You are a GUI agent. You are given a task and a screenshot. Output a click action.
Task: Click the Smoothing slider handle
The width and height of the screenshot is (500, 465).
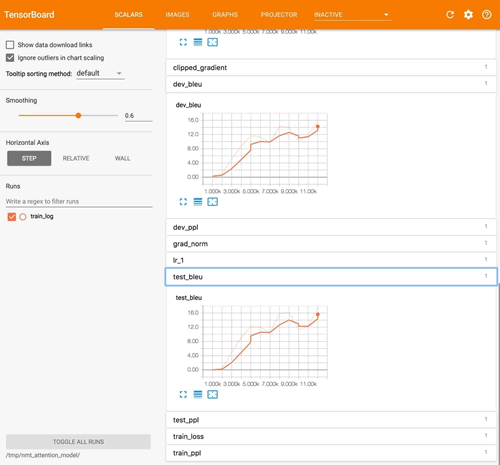pos(78,115)
